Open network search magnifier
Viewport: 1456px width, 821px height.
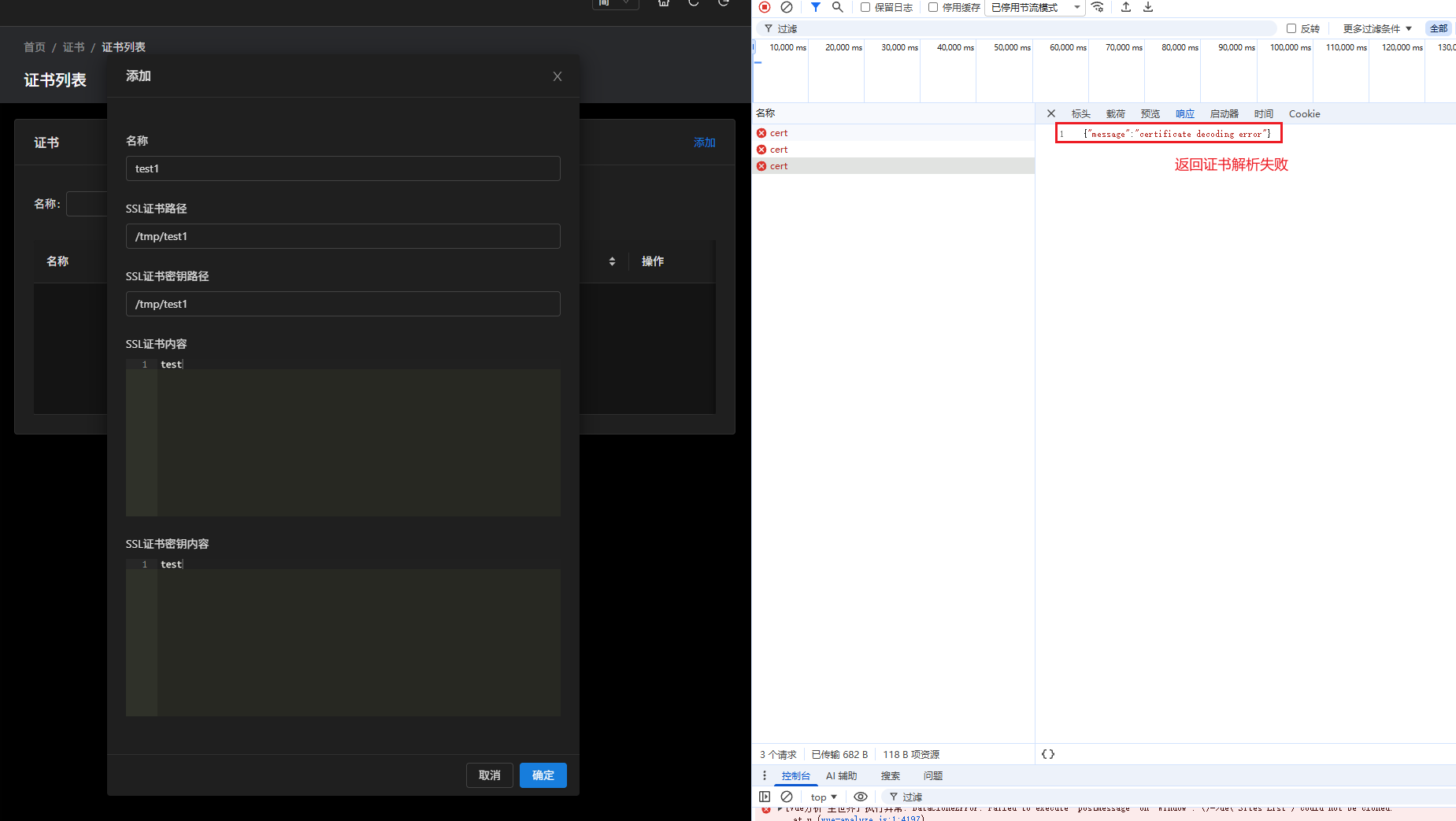click(838, 7)
